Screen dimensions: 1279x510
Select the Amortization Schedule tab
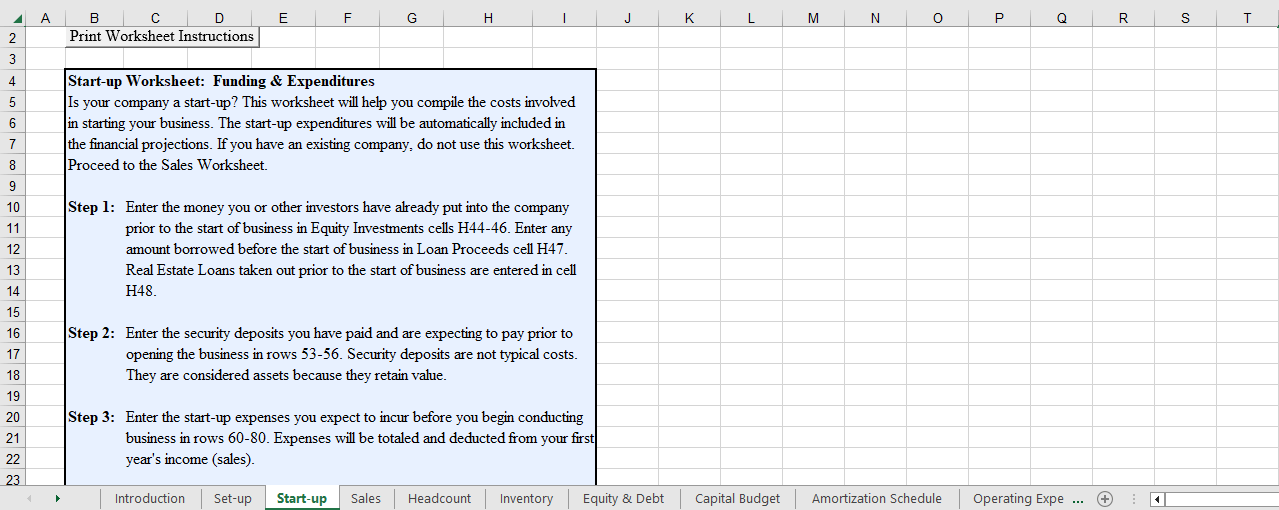(x=876, y=499)
